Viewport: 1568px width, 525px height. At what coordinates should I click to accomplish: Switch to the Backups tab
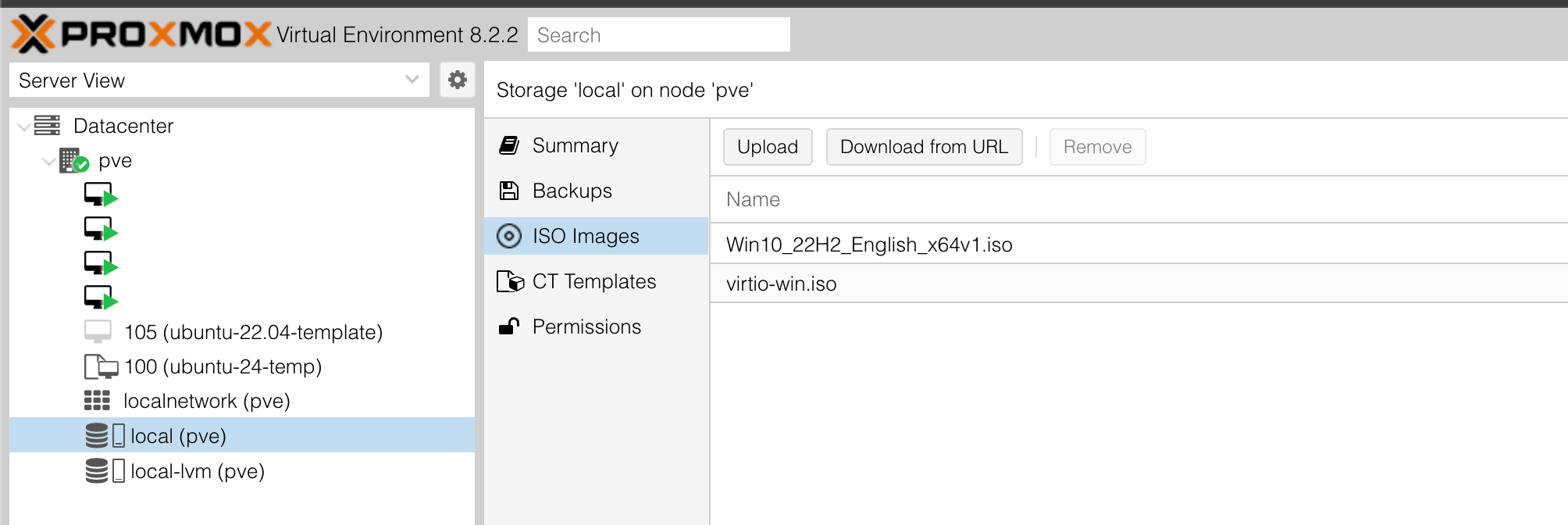pos(572,191)
